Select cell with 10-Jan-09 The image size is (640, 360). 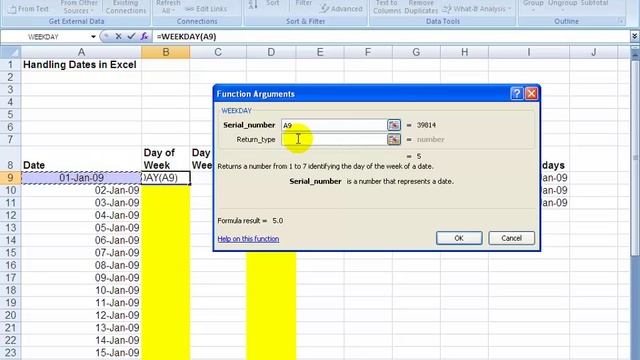[81, 291]
